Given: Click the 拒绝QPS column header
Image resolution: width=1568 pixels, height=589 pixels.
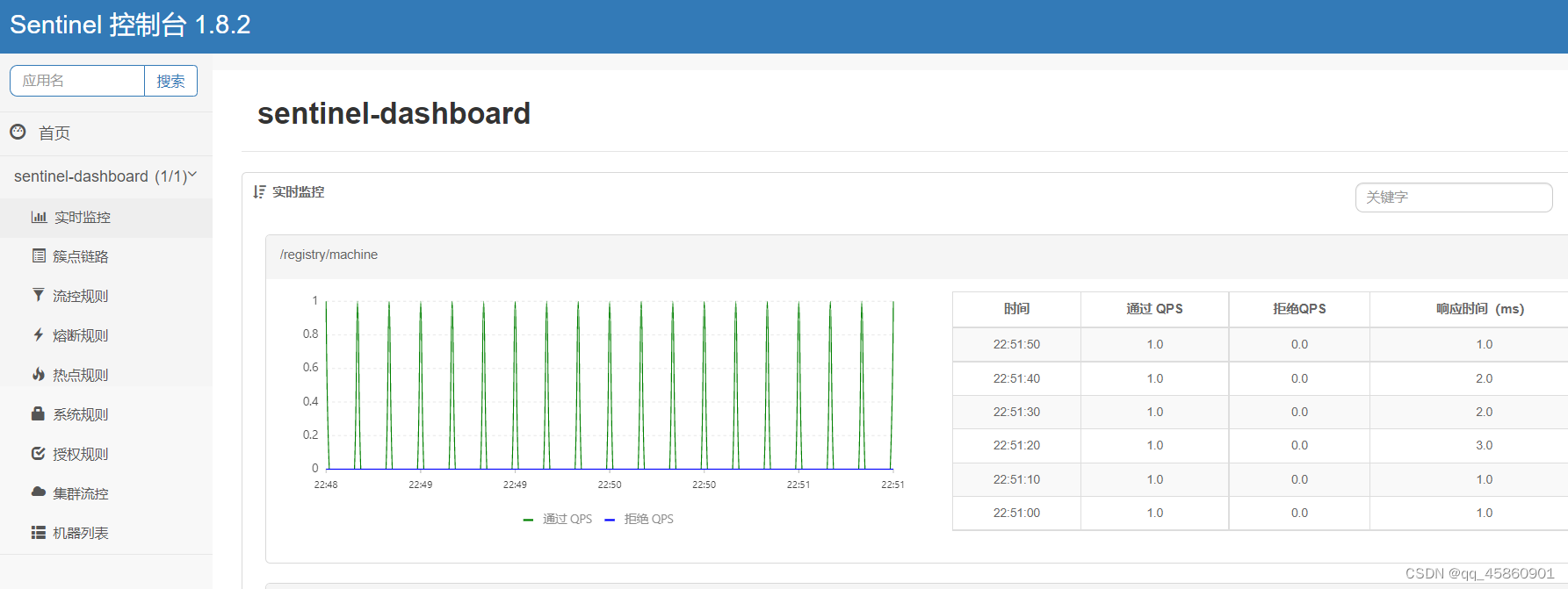Looking at the screenshot, I should point(1299,309).
